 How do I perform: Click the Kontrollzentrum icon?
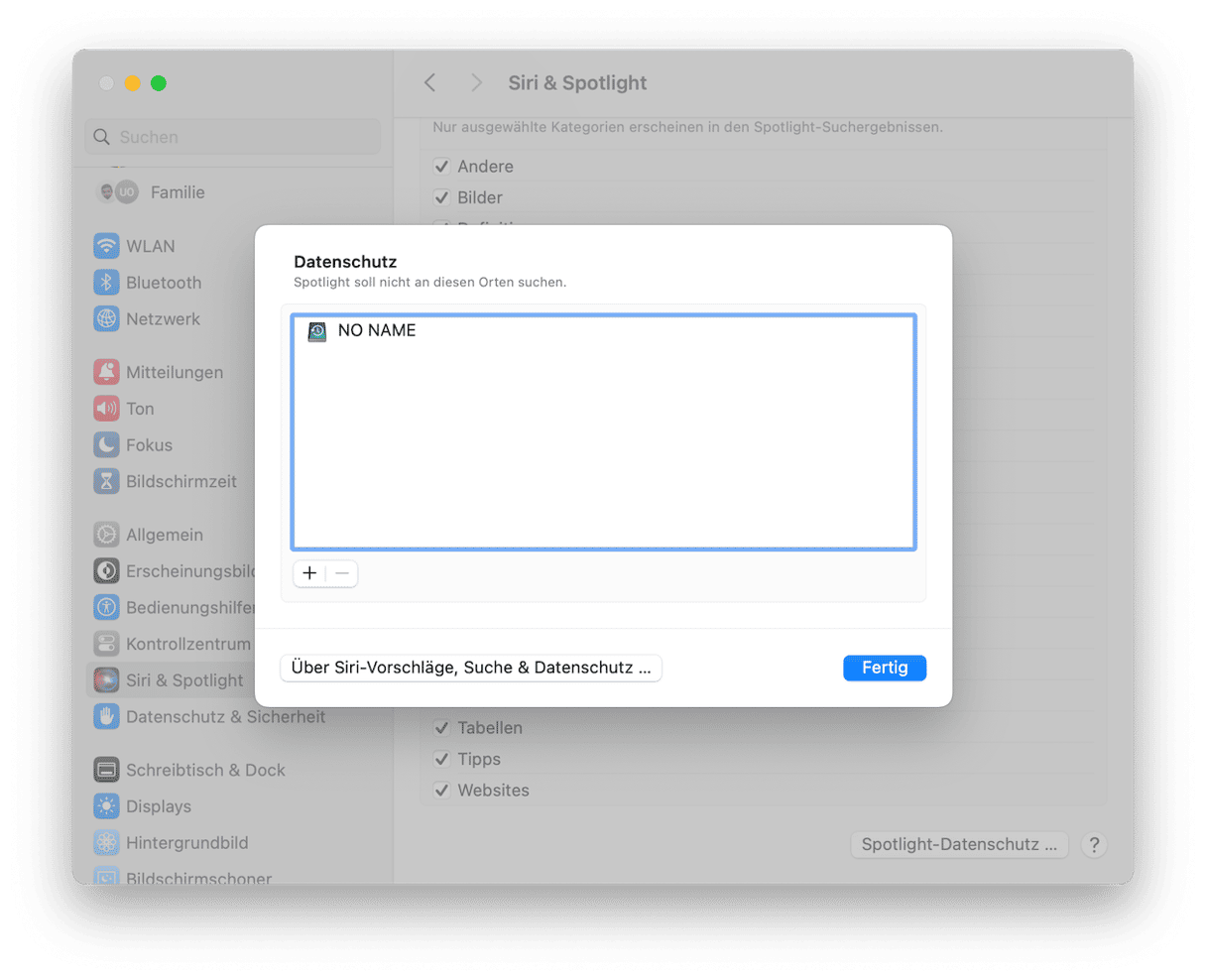(x=106, y=644)
